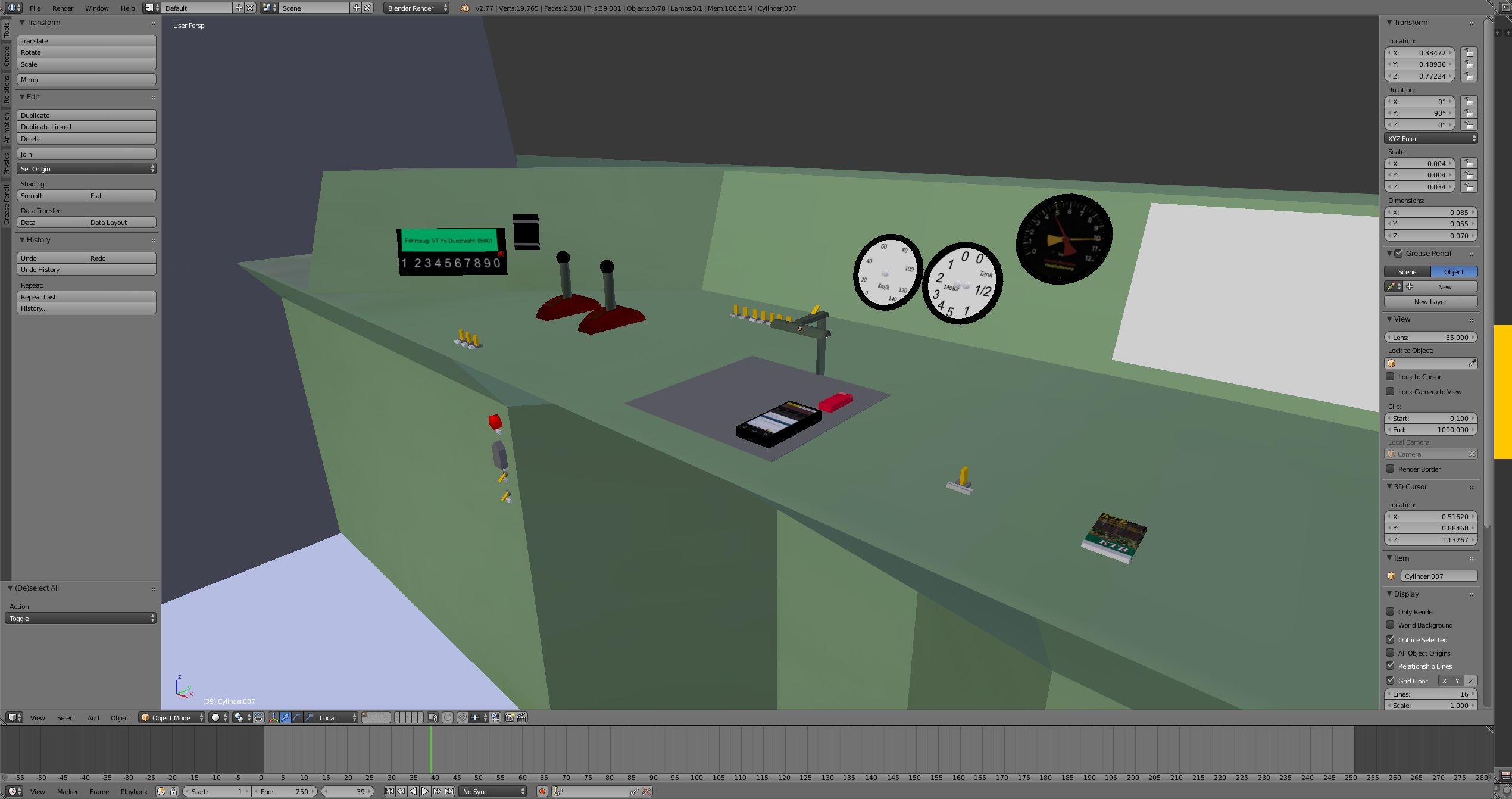This screenshot has width=1512, height=799.
Task: Open the XYZ Euler rotation mode dropdown
Action: pyautogui.click(x=1431, y=138)
